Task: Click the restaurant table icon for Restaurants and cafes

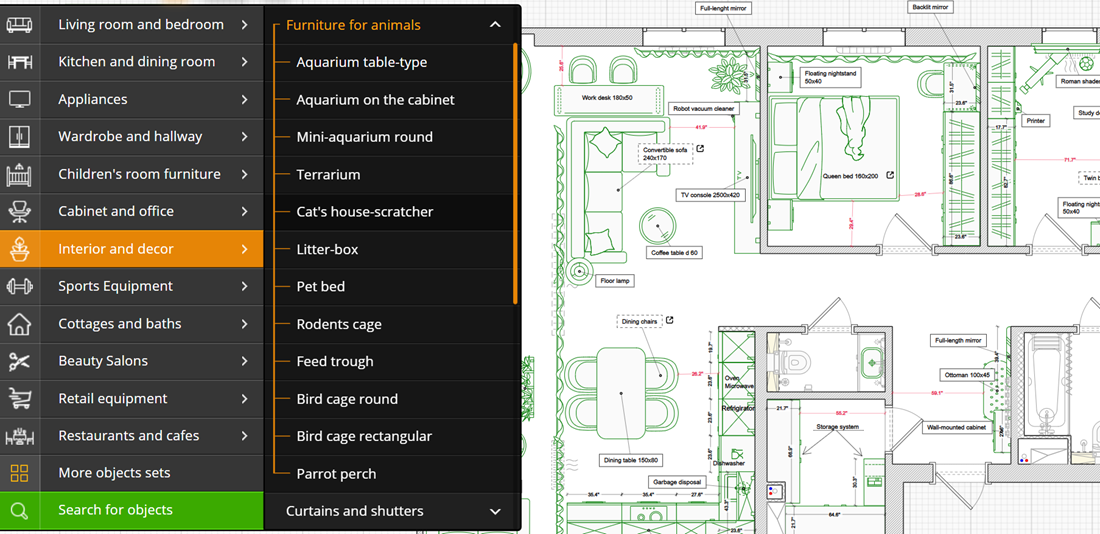Action: (x=20, y=436)
